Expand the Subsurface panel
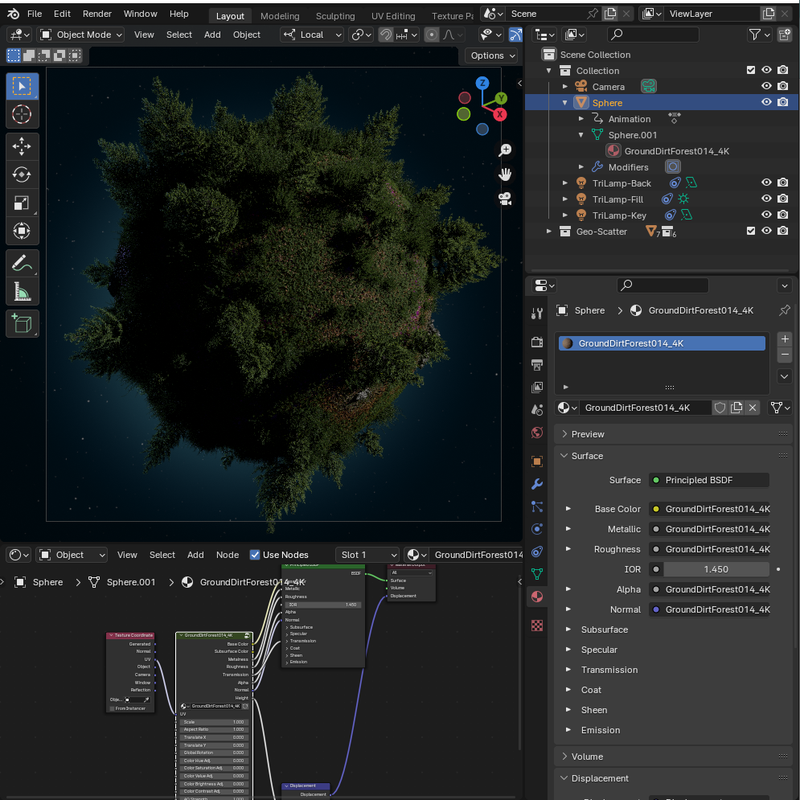This screenshot has height=800, width=800. [604, 630]
